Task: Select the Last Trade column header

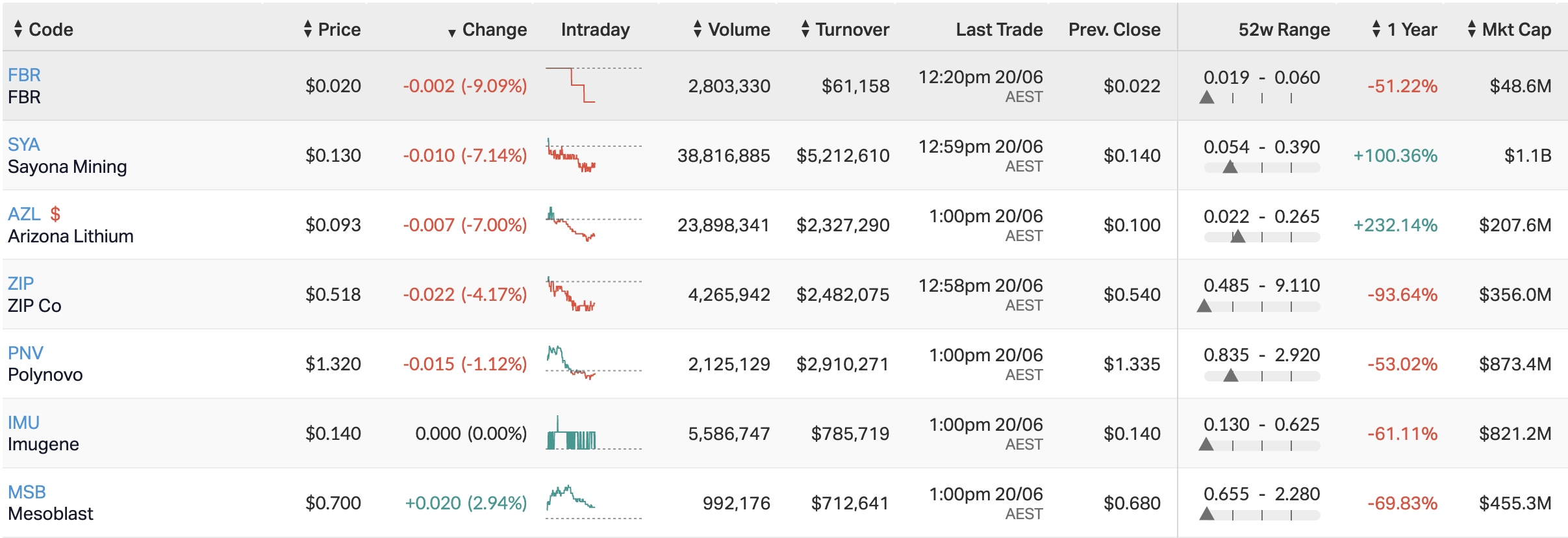Action: click(x=999, y=29)
